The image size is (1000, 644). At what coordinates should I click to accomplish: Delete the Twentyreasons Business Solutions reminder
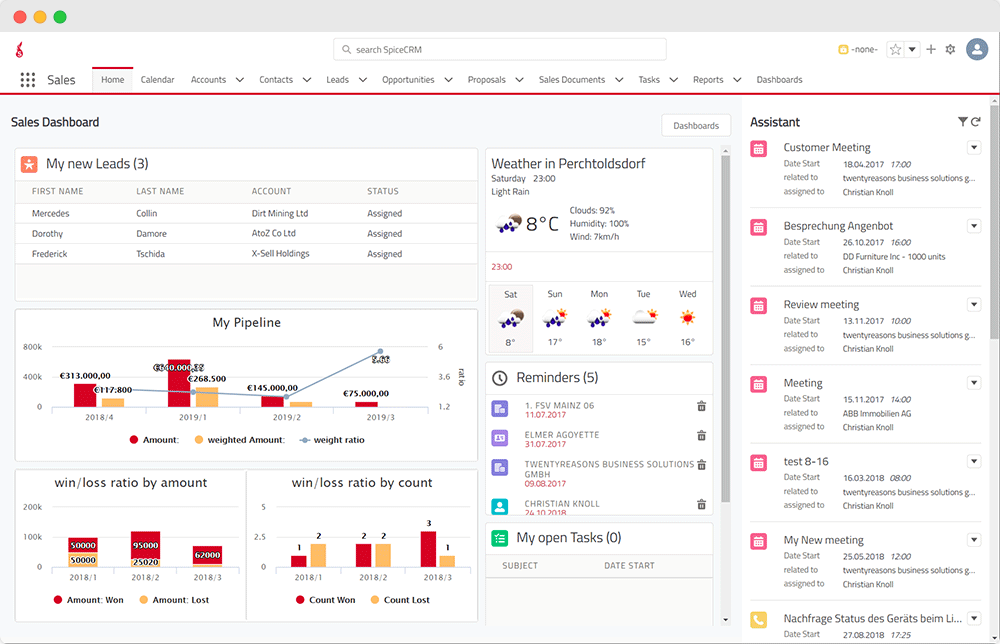702,465
